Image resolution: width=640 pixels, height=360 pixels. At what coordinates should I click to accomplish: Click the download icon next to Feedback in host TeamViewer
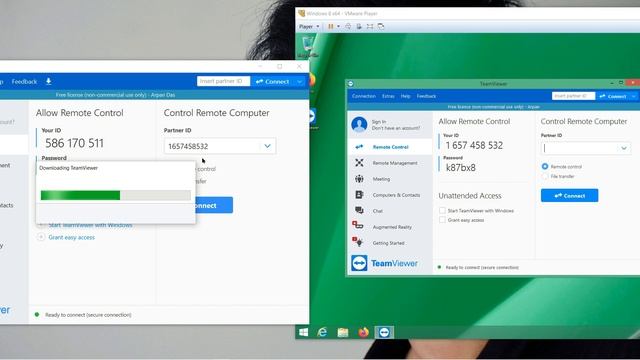point(49,81)
